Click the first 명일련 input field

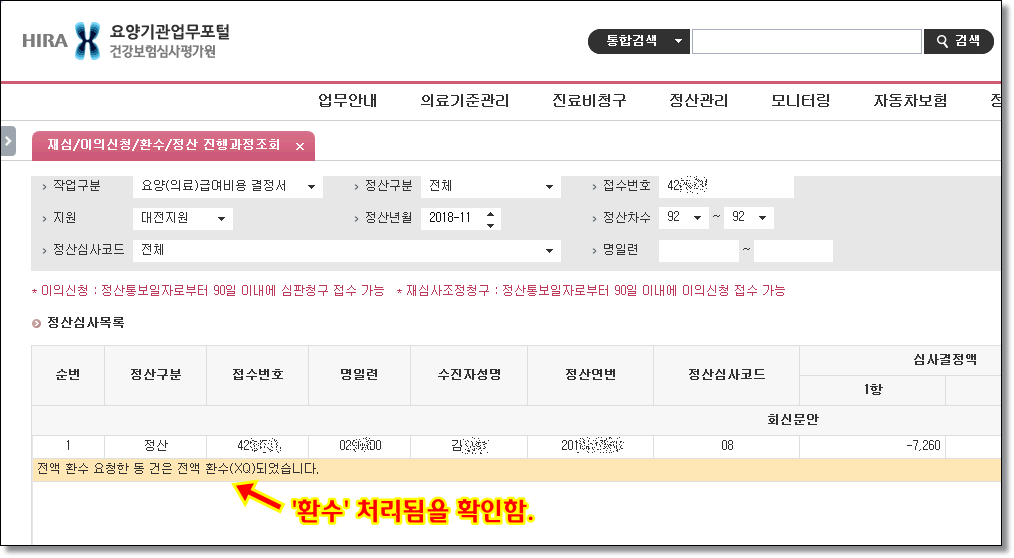(x=698, y=251)
